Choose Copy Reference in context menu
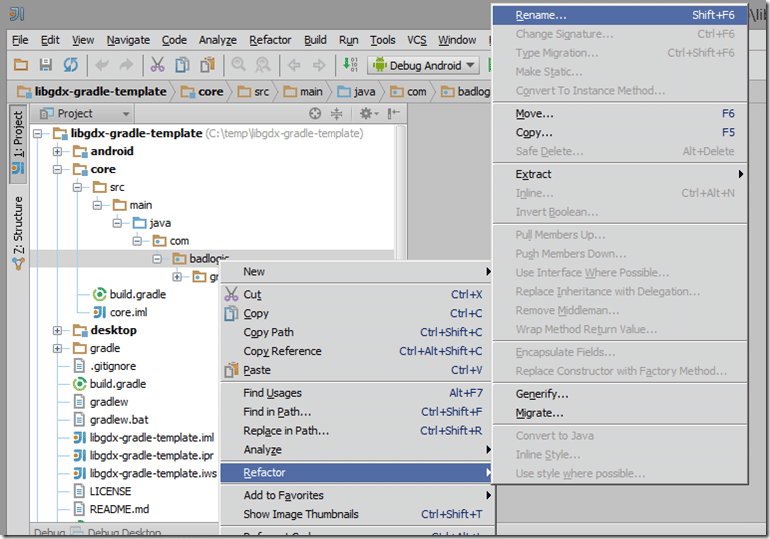This screenshot has width=770, height=539. (x=356, y=351)
